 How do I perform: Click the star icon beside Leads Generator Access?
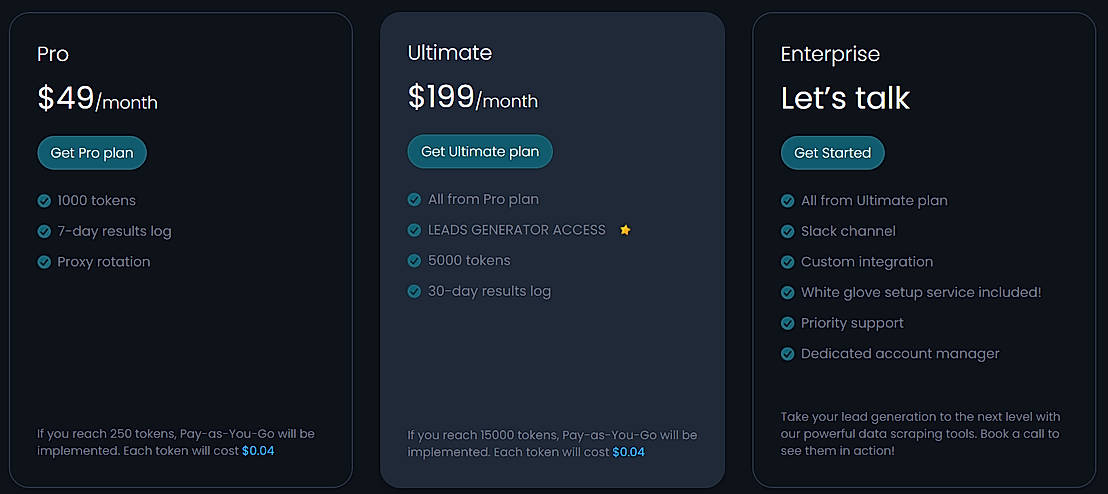coord(625,230)
